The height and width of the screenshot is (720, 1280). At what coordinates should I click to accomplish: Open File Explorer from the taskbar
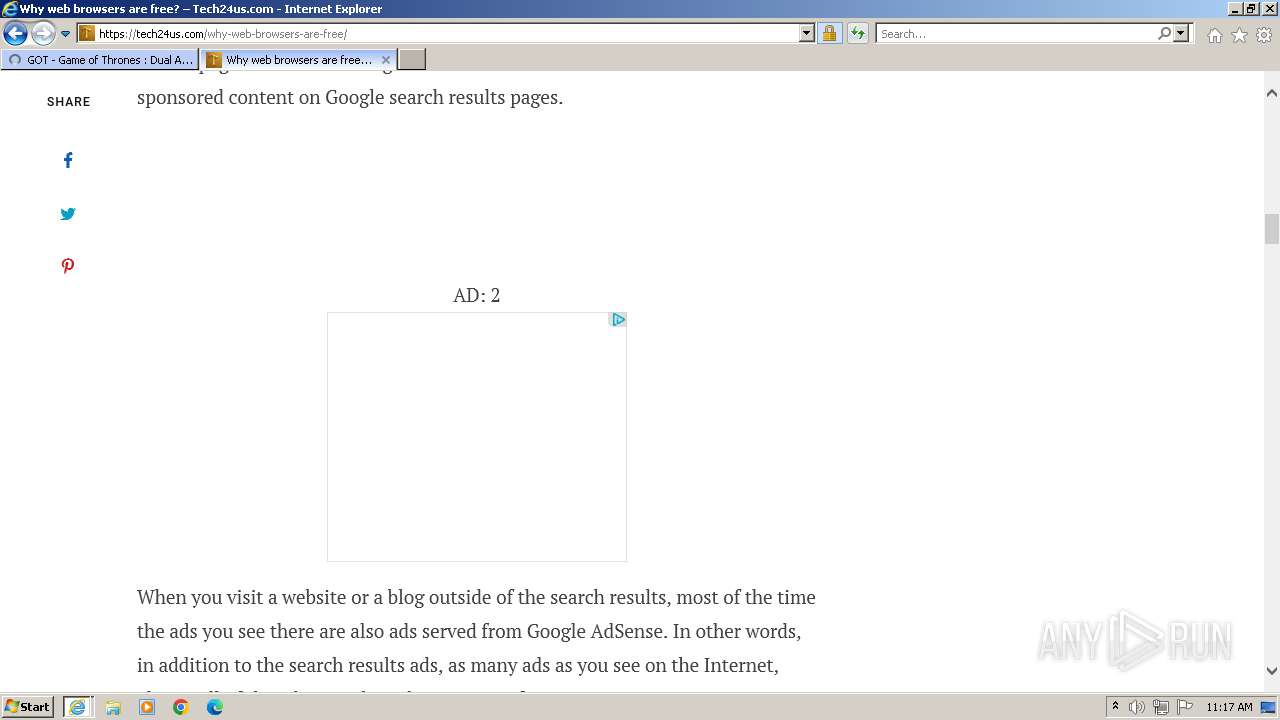(x=113, y=707)
